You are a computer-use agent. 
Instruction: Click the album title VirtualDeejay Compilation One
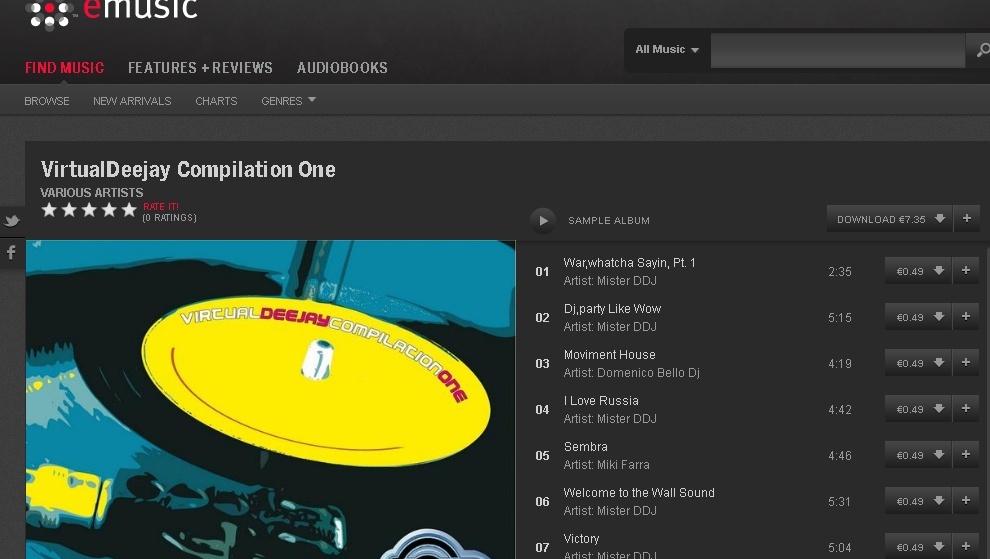click(188, 169)
